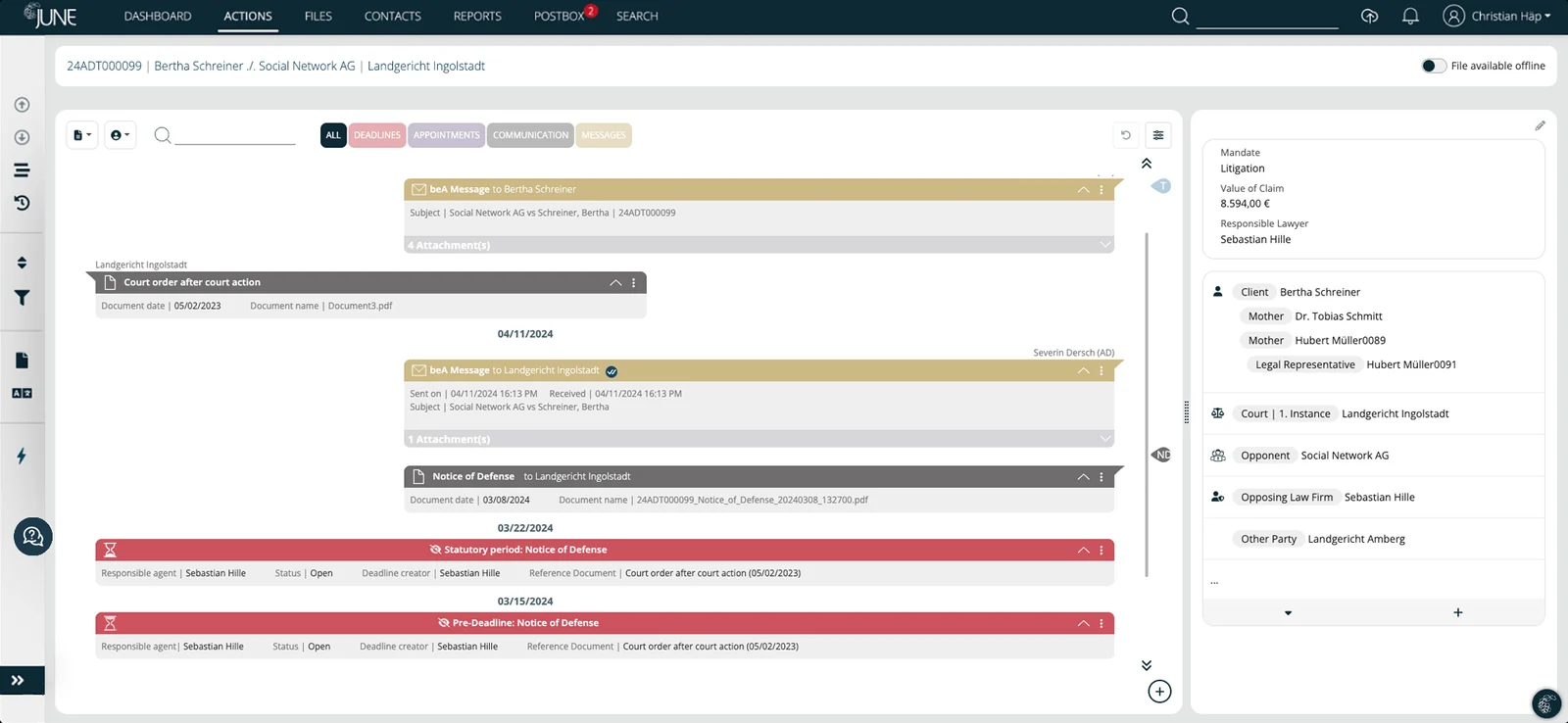
Task: Toggle the COMMUNICATION filter
Action: pyautogui.click(x=530, y=135)
